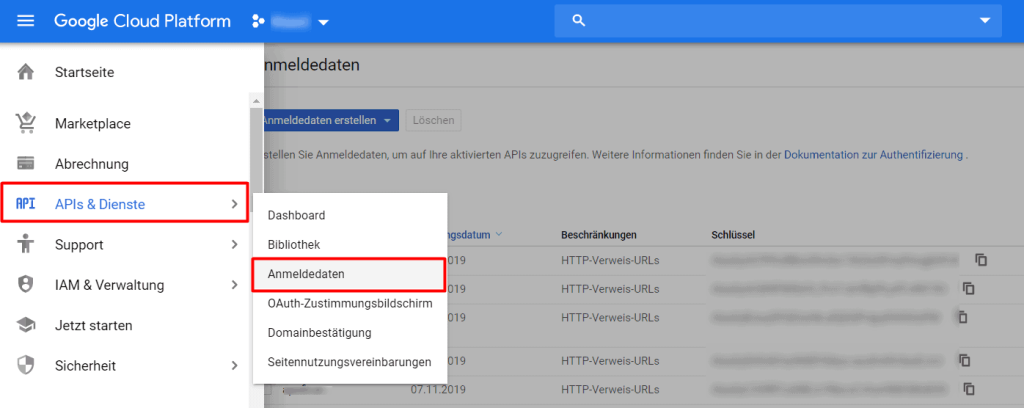Open Abrechnung in sidebar
Image resolution: width=1024 pixels, height=408 pixels.
[91, 164]
